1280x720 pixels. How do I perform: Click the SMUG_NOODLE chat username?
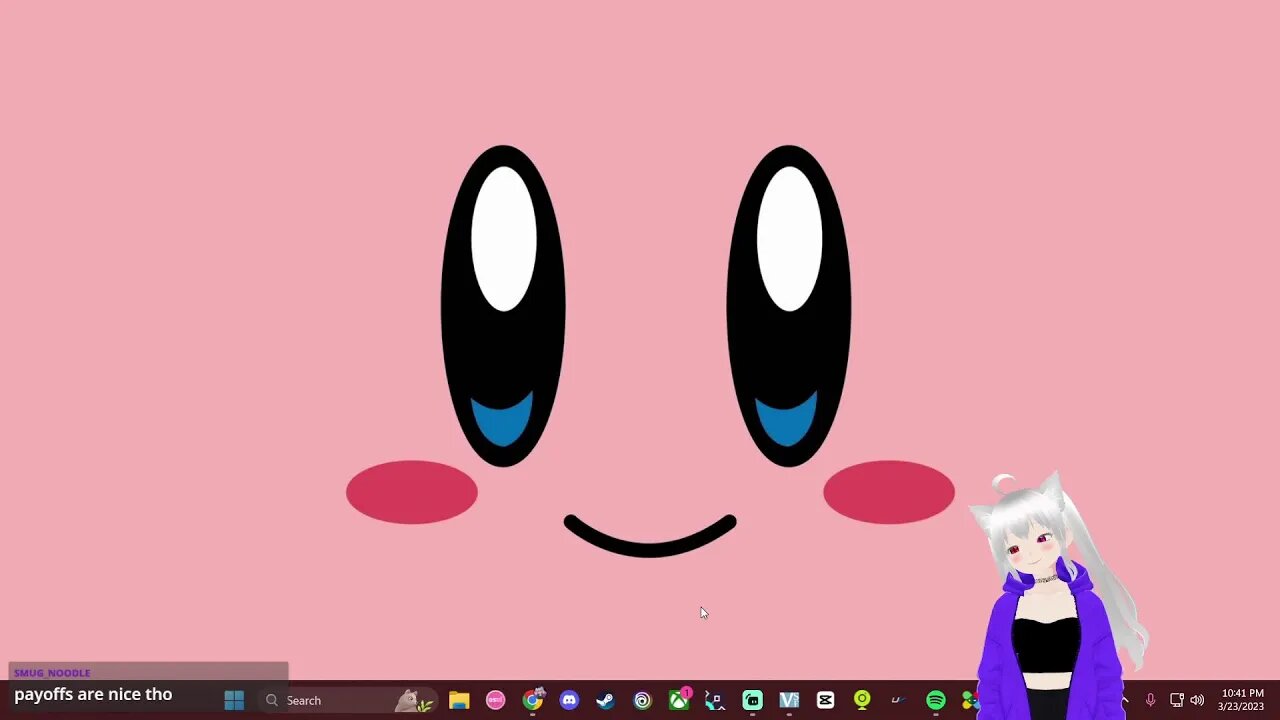52,673
